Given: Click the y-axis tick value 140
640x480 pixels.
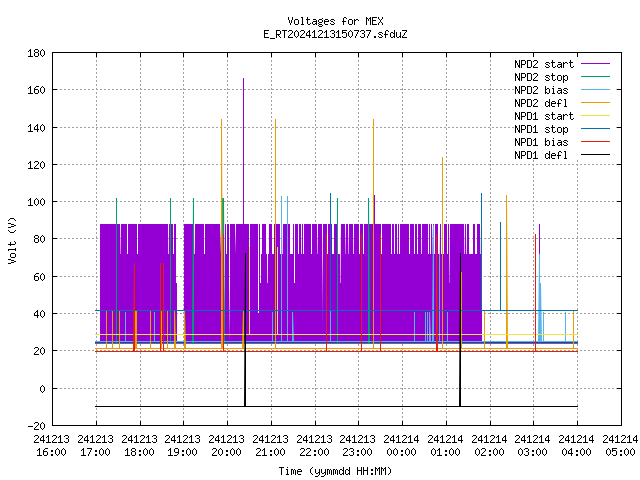Looking at the screenshot, I should tap(36, 128).
